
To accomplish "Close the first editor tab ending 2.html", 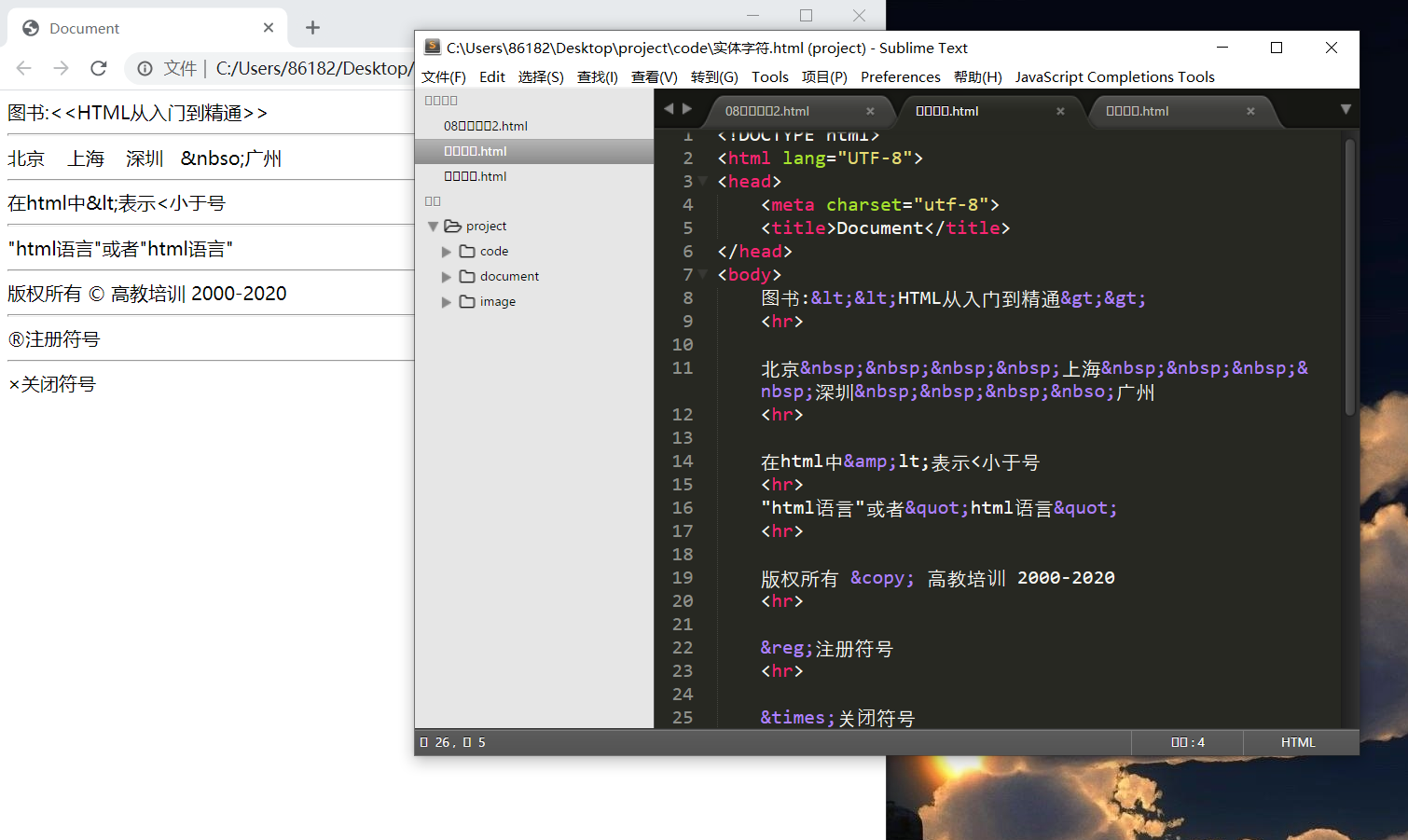I will [870, 111].
